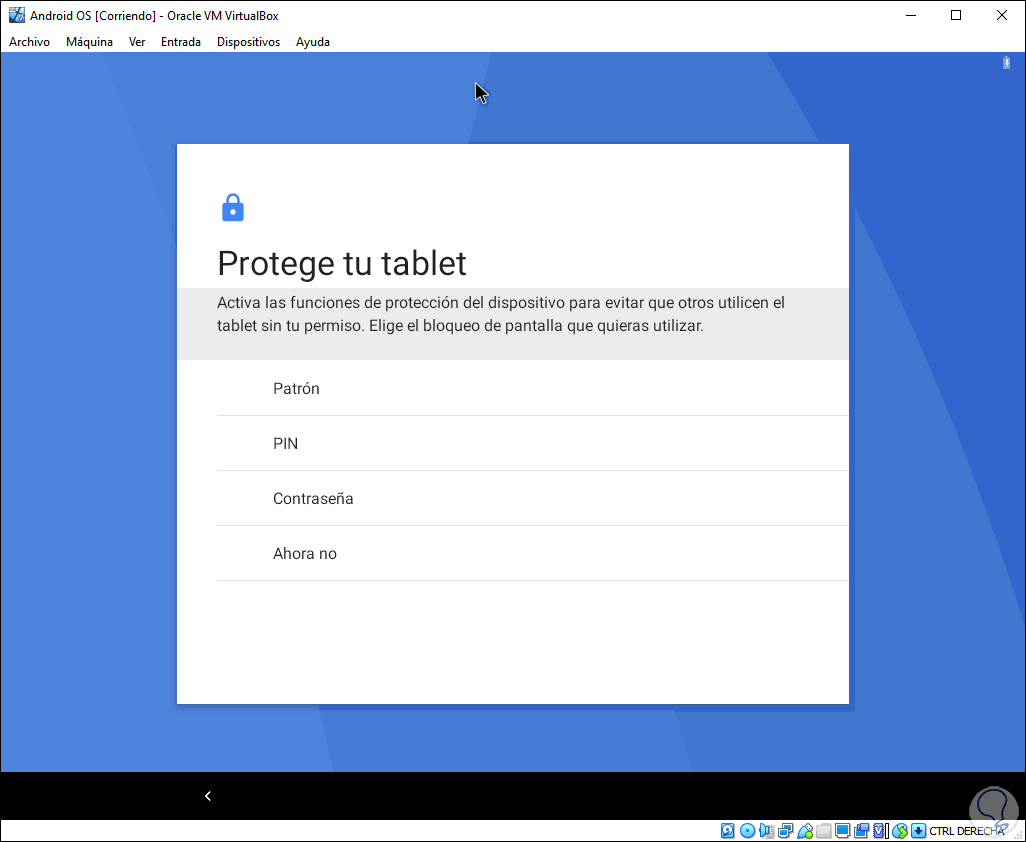Open the Ayuda menu
The image size is (1026, 842).
coord(313,42)
